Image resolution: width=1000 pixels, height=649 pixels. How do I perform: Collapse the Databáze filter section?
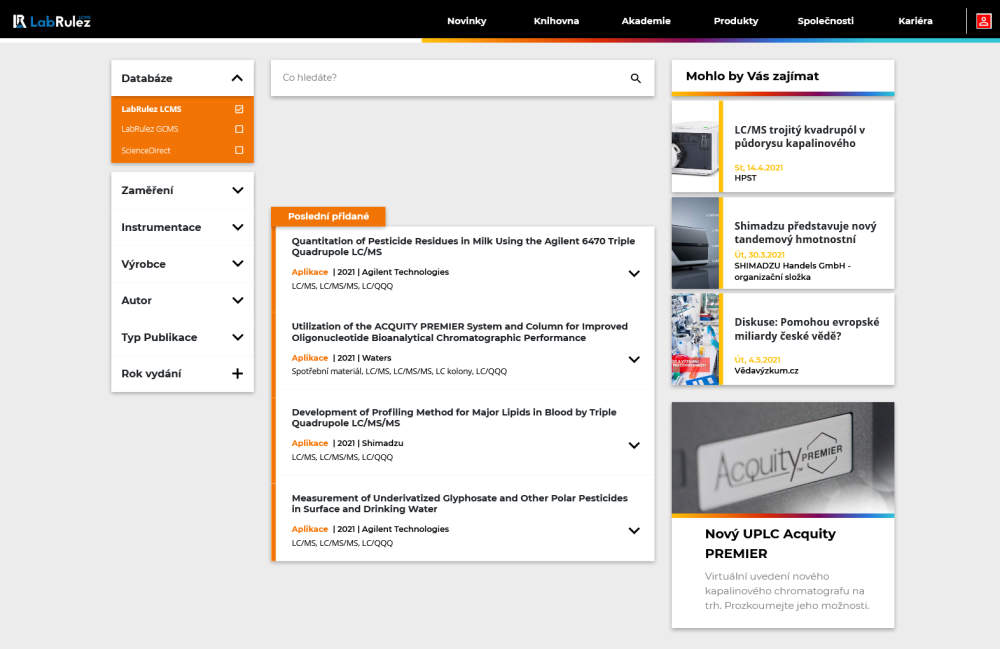click(x=237, y=78)
